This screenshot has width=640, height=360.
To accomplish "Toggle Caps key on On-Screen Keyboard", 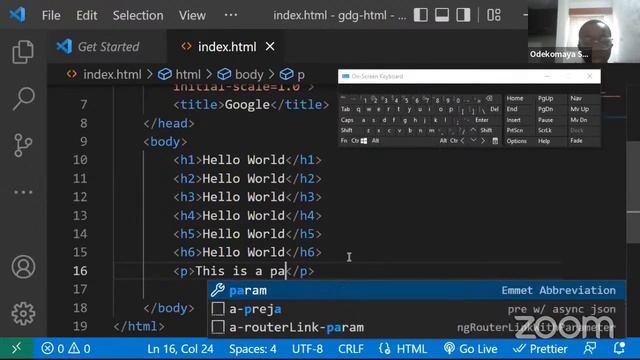I will [347, 120].
